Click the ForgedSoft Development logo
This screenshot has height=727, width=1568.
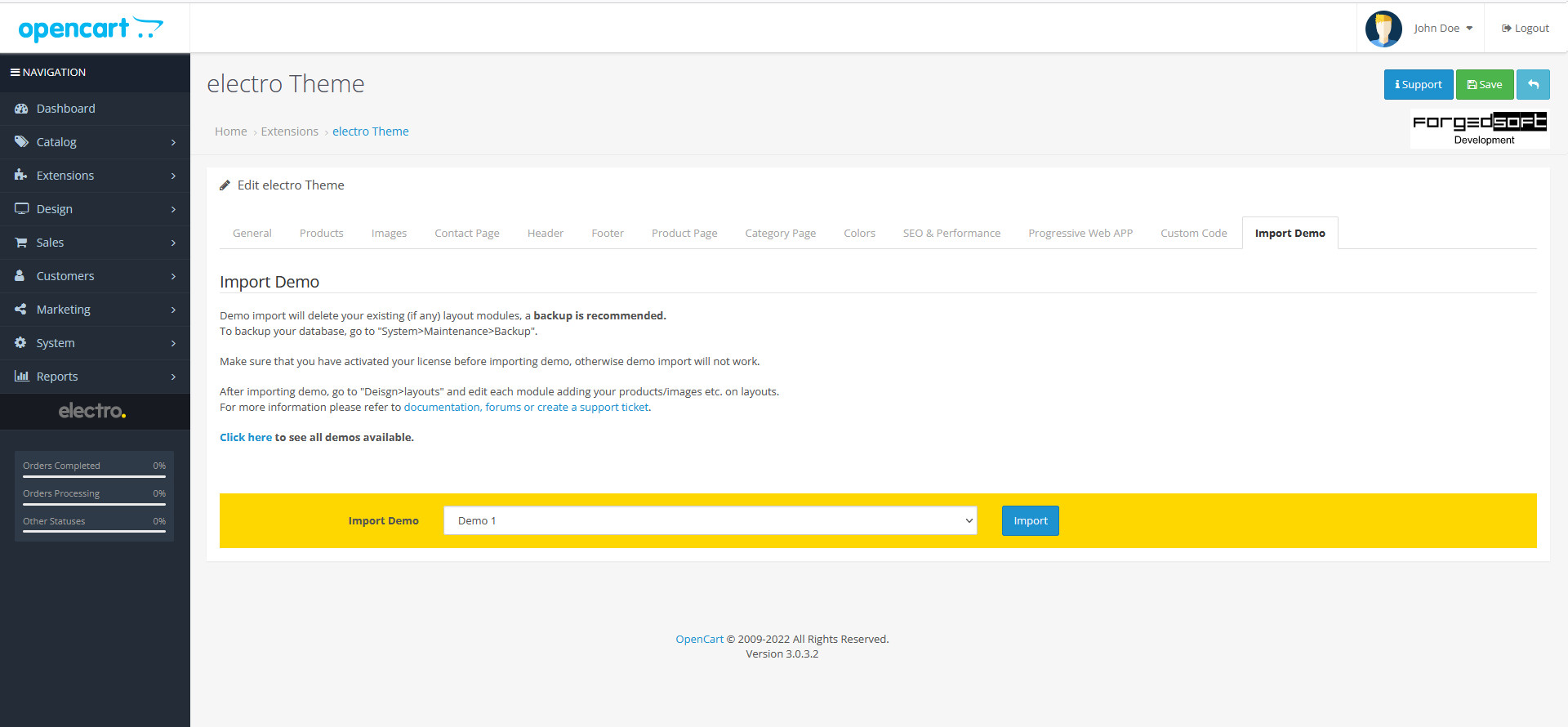click(x=1480, y=129)
